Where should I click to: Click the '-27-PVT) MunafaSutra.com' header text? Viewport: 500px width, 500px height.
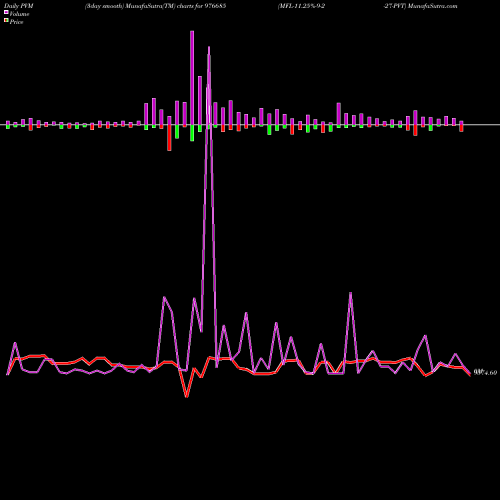pyautogui.click(x=420, y=6)
